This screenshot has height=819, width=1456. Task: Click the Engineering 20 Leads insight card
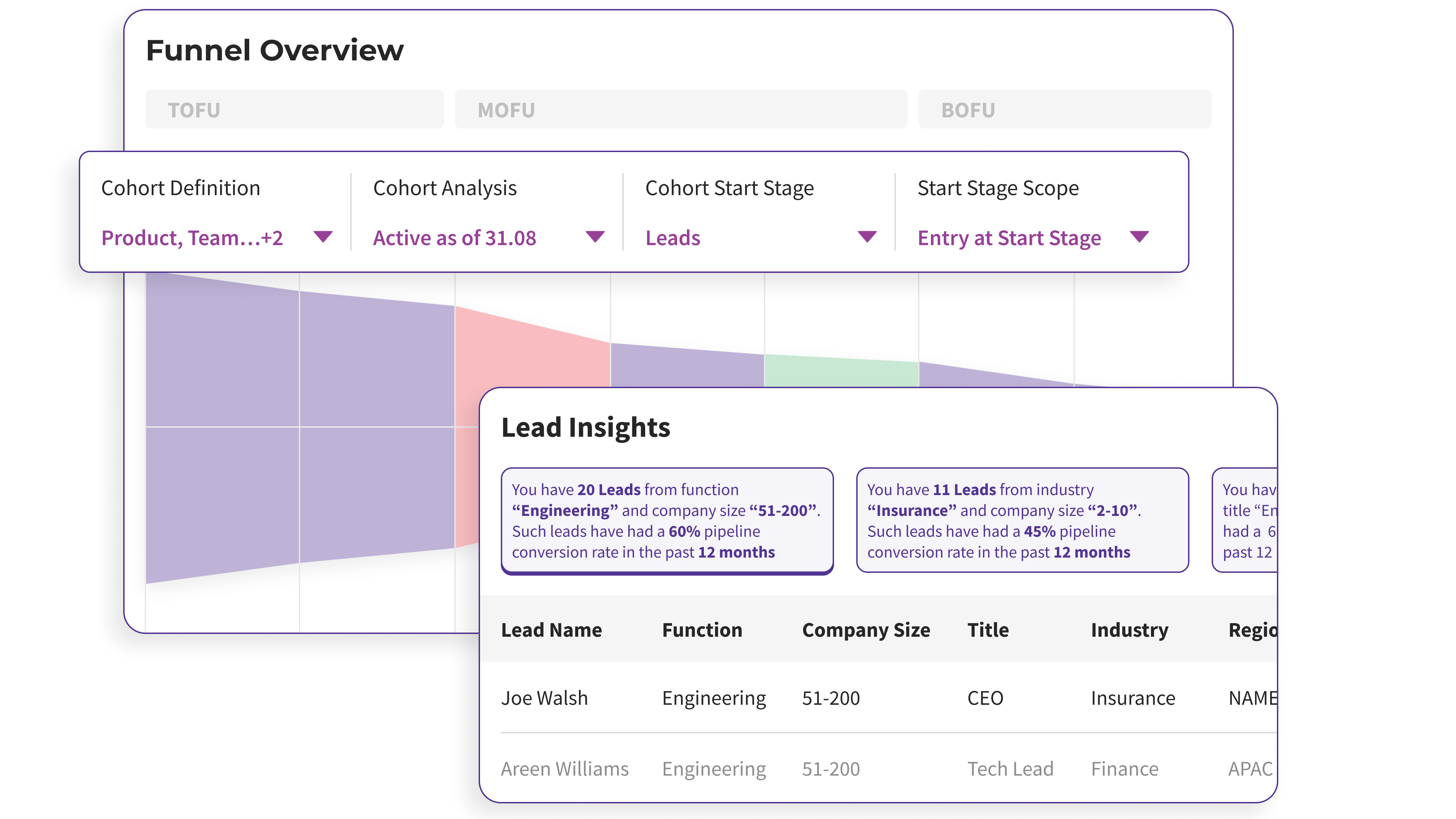[667, 520]
